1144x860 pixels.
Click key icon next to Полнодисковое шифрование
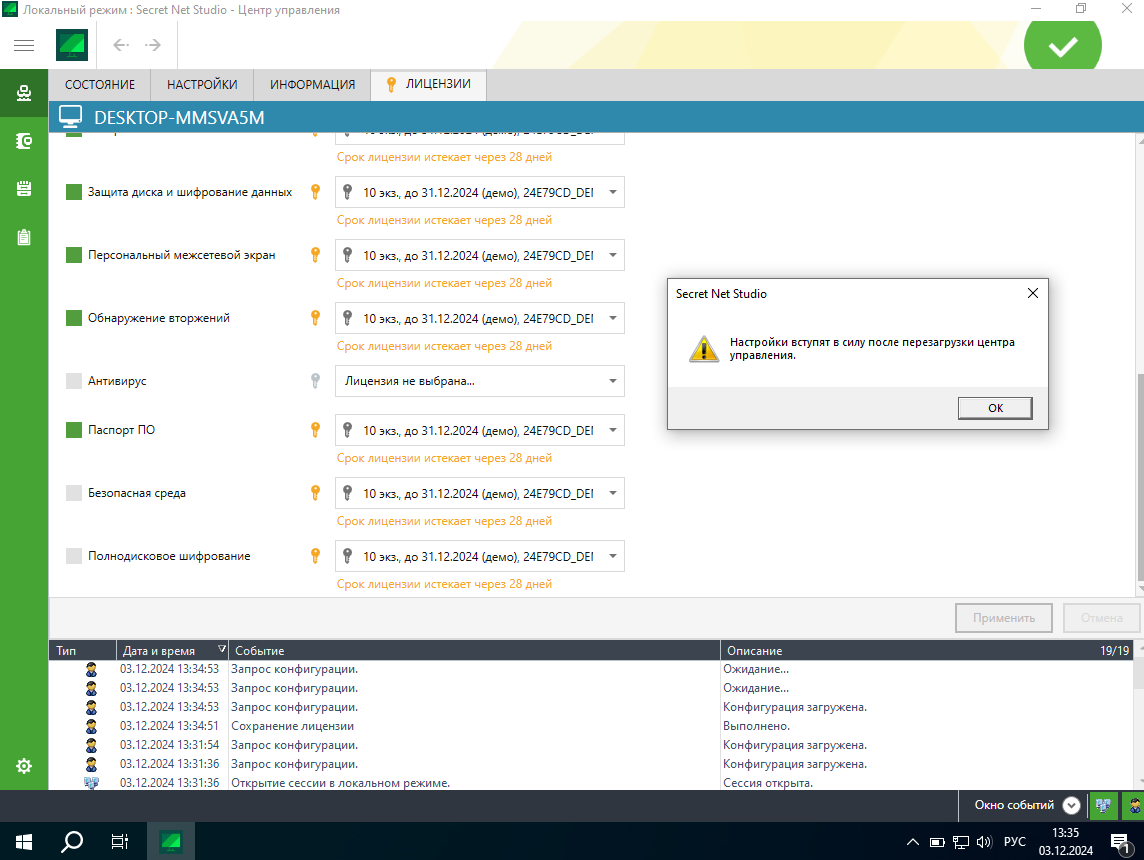pos(315,556)
